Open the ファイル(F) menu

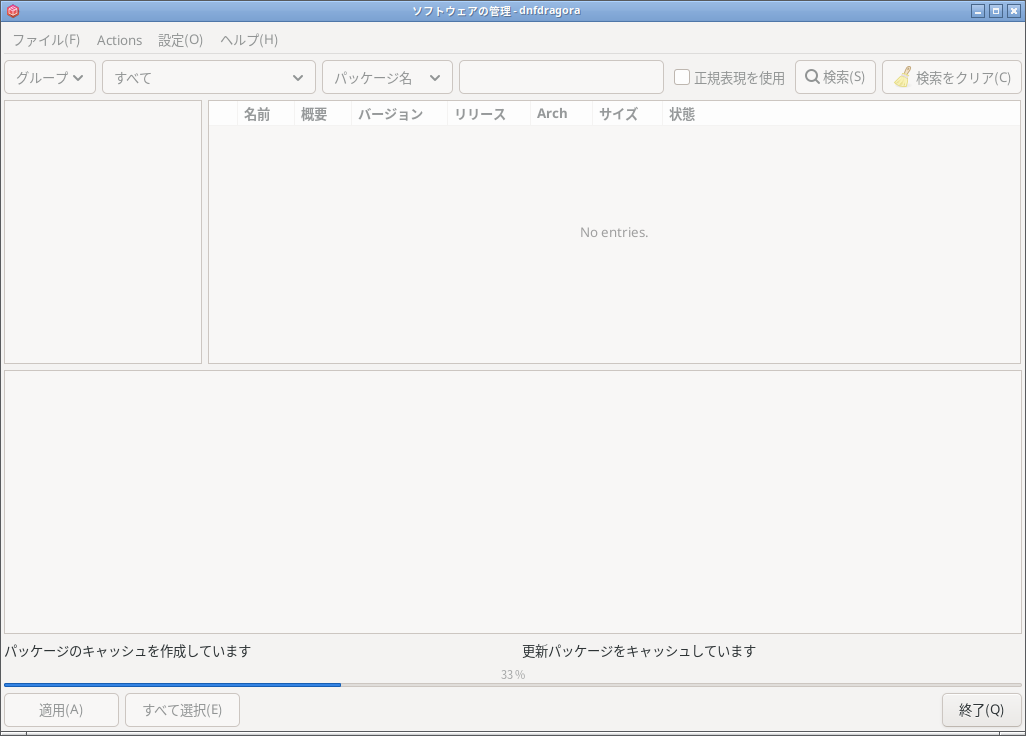point(46,40)
